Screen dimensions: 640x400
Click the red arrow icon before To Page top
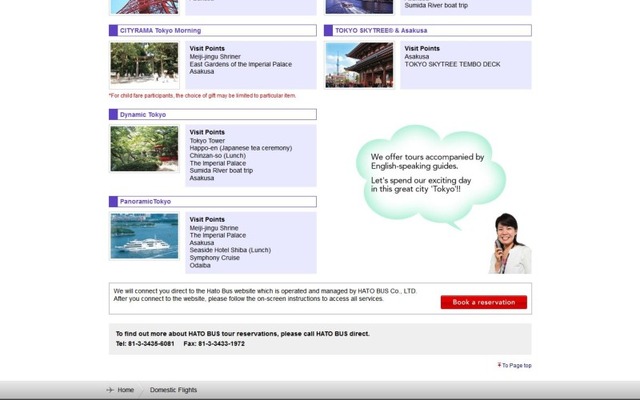click(499, 365)
